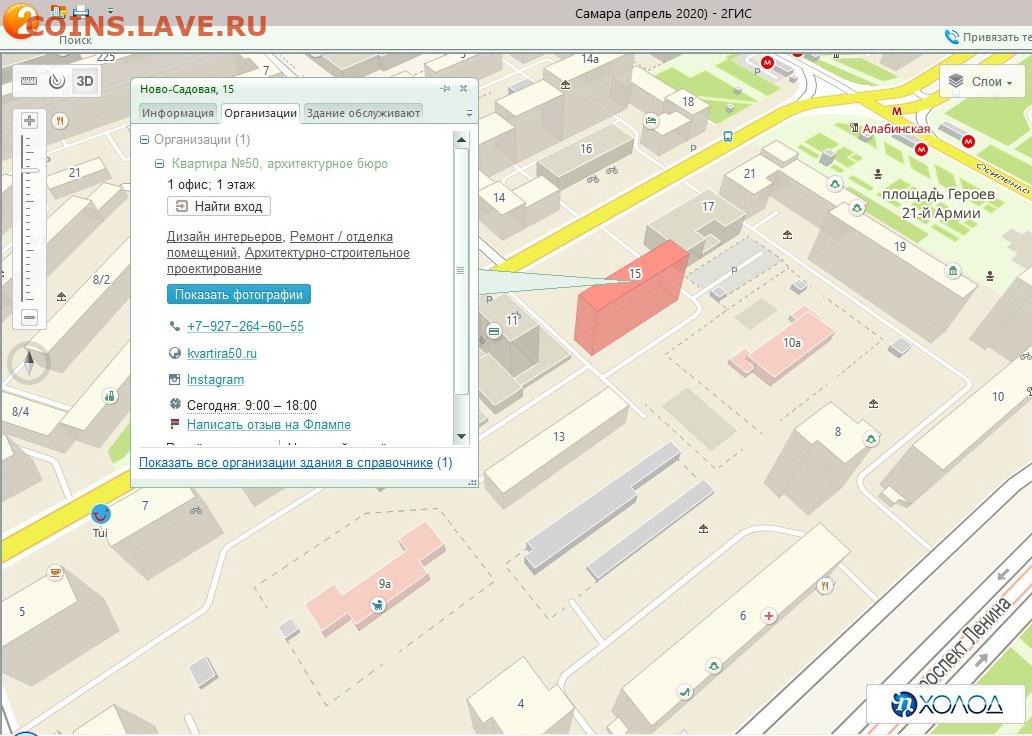Select the highlighted red building 15

tap(632, 298)
